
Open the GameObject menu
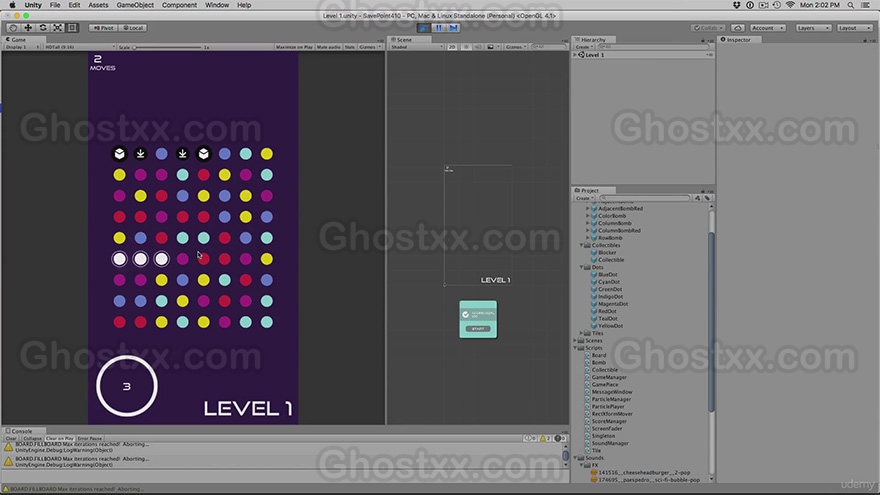tap(135, 5)
